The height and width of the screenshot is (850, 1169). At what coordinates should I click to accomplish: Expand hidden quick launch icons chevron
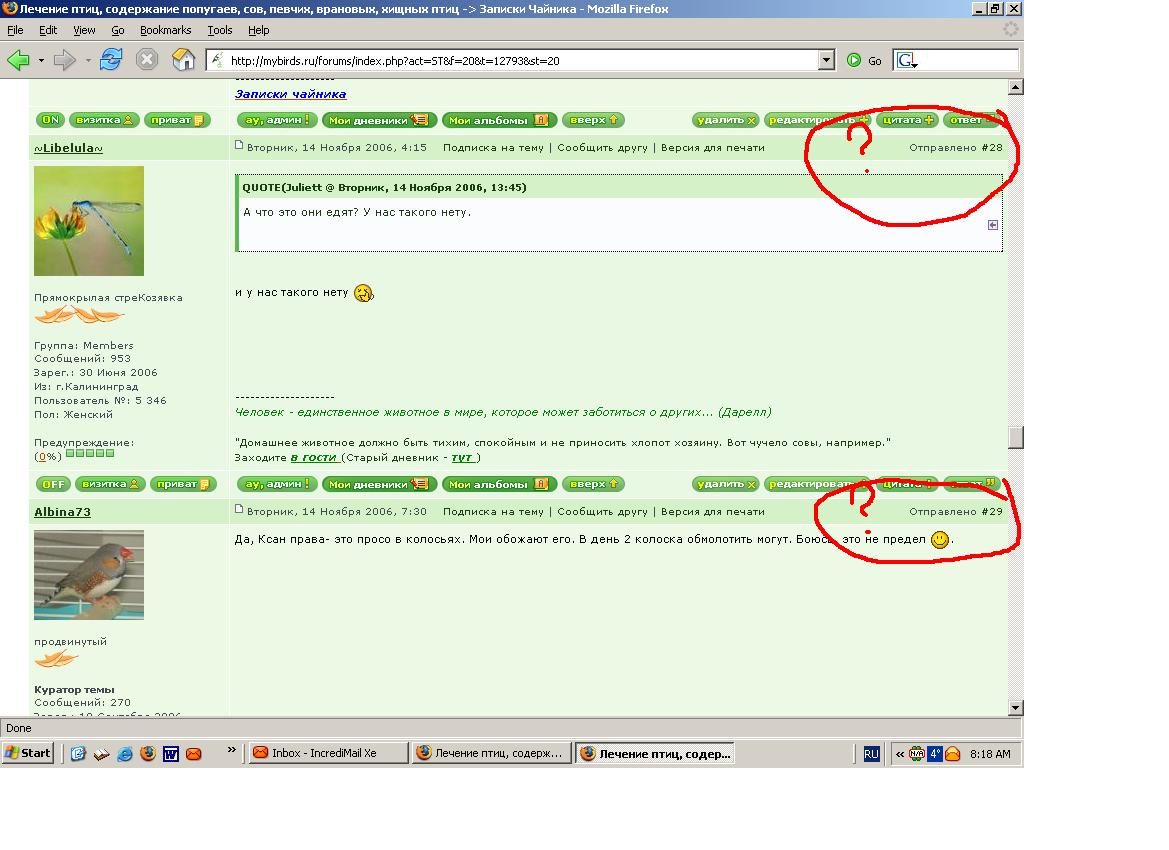coord(233,749)
